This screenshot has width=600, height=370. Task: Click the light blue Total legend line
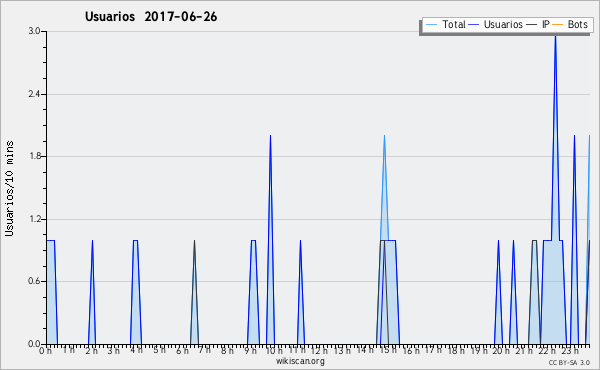click(x=431, y=25)
